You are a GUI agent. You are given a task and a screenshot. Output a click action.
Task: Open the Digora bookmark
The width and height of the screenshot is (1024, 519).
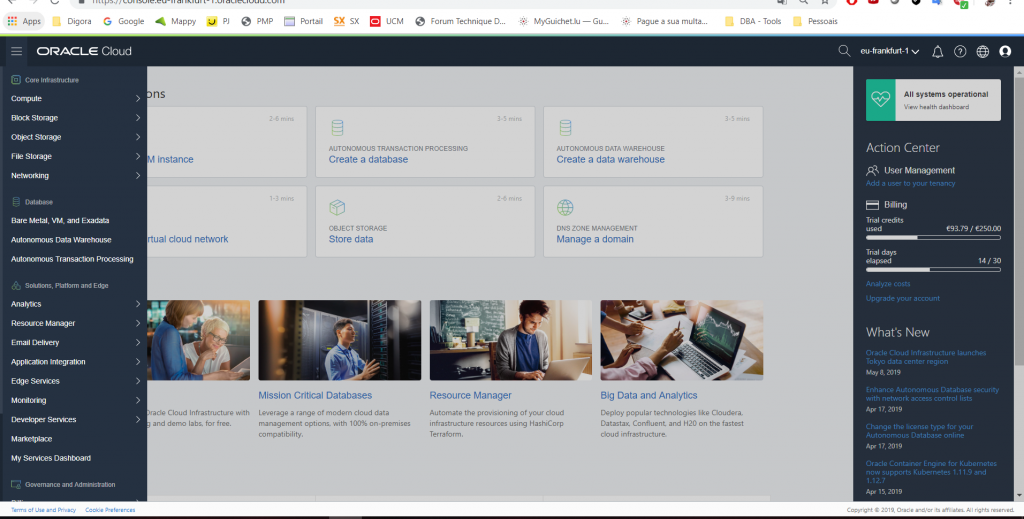[72, 21]
